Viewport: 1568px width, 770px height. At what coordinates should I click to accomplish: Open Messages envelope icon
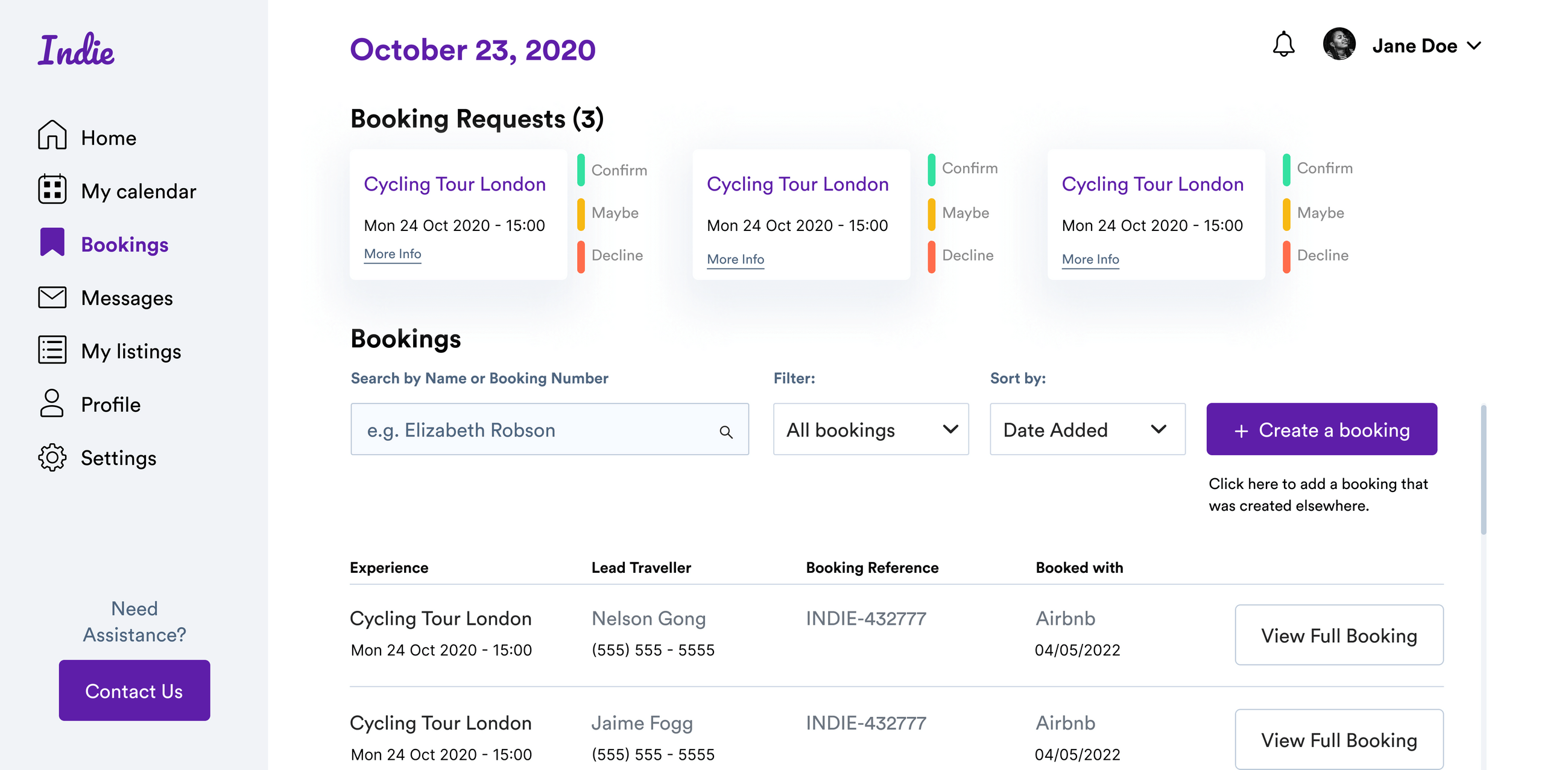(52, 297)
